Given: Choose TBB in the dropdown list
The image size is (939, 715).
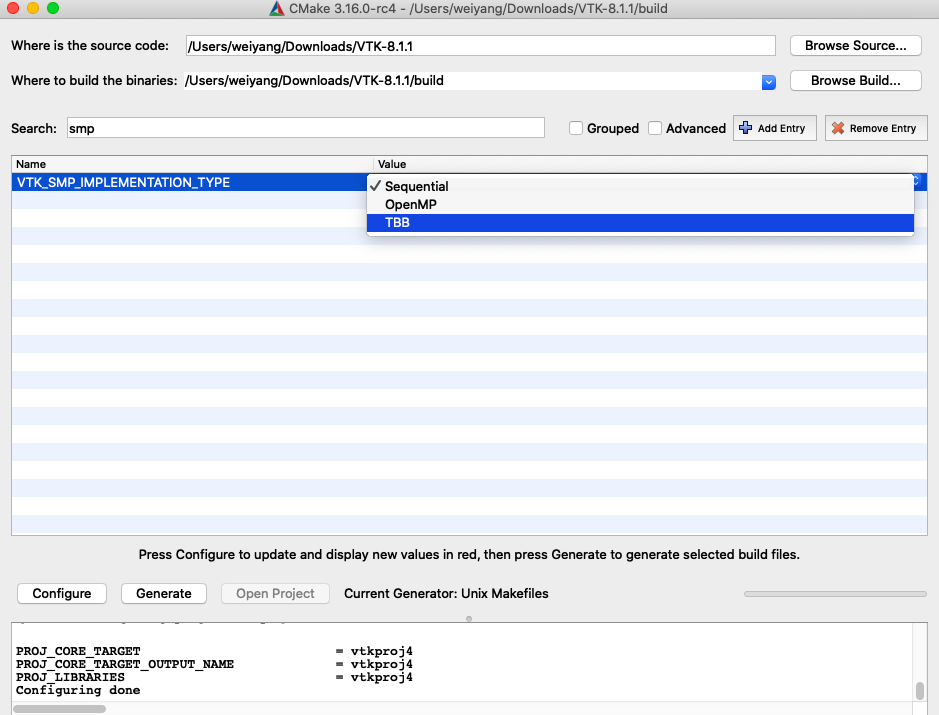Looking at the screenshot, I should [x=640, y=223].
